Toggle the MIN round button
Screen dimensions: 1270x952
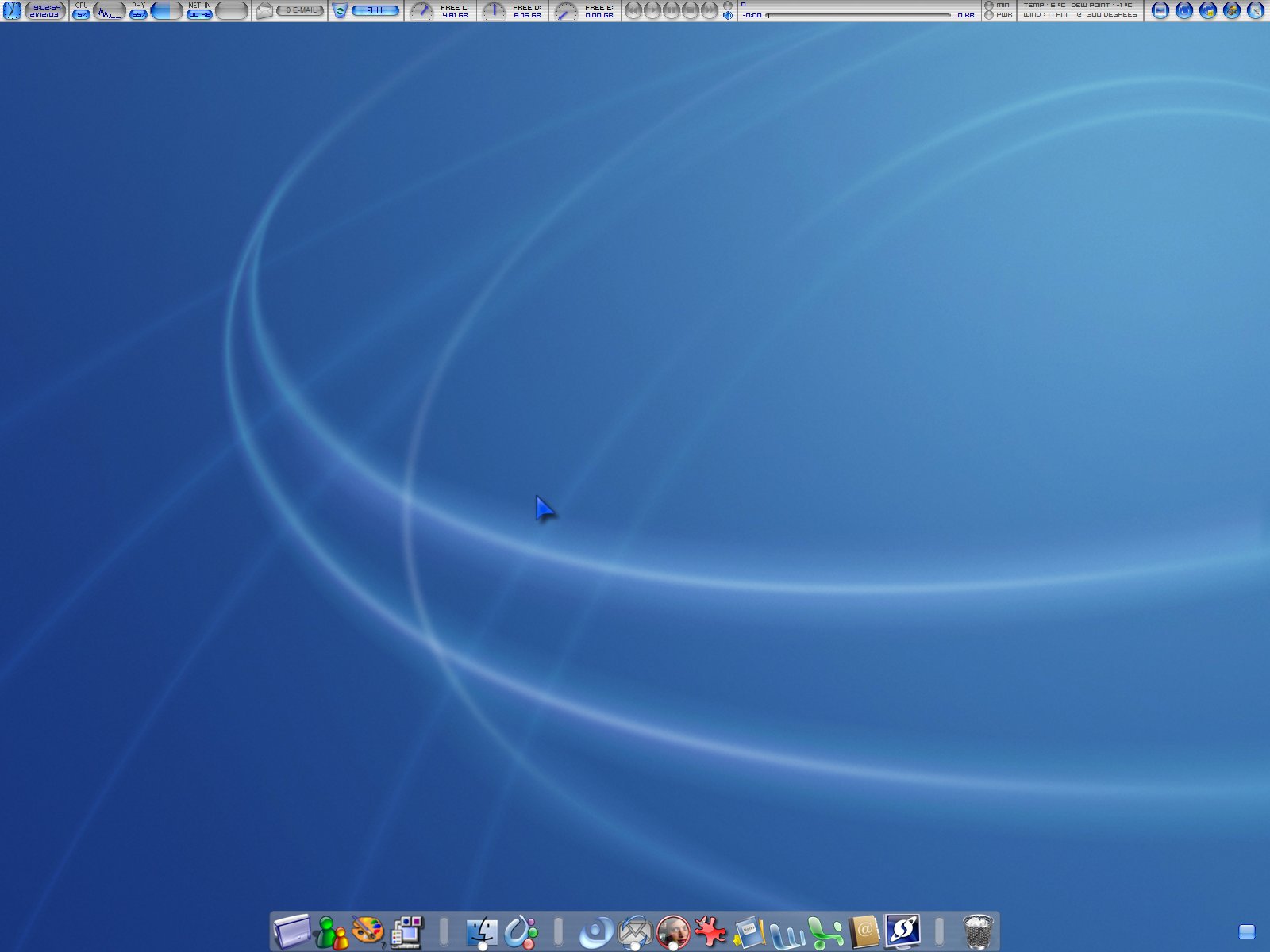(x=989, y=6)
